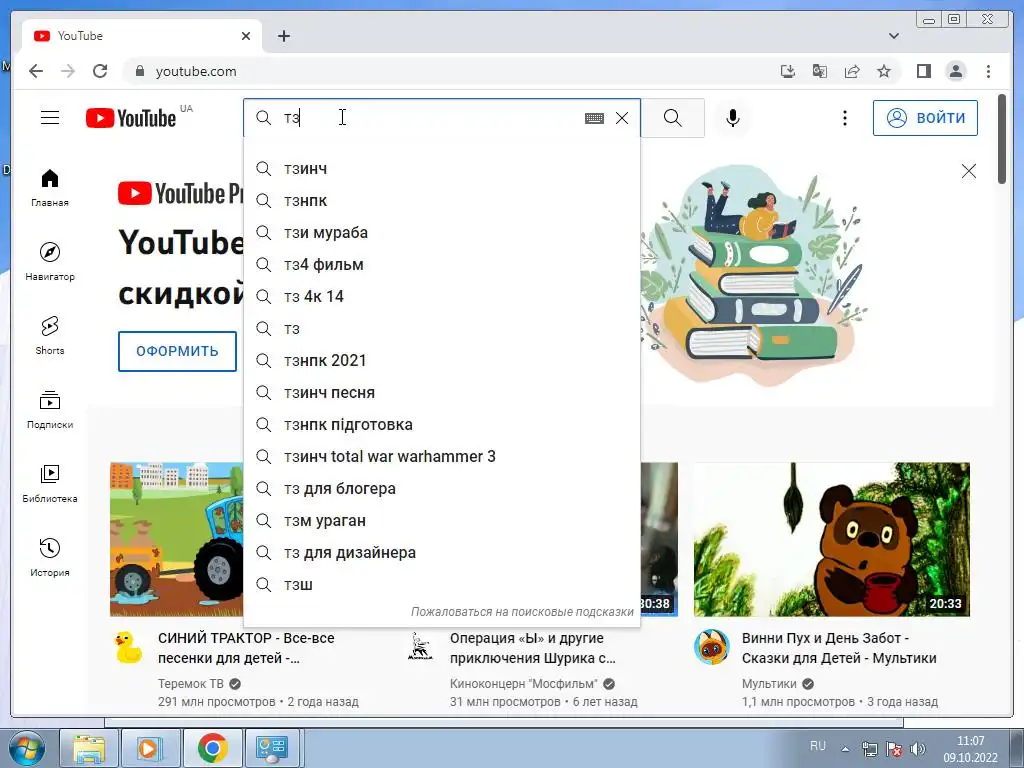Screen dimensions: 1024x768
Task: Bookmark the page with the star icon
Action: coord(884,71)
